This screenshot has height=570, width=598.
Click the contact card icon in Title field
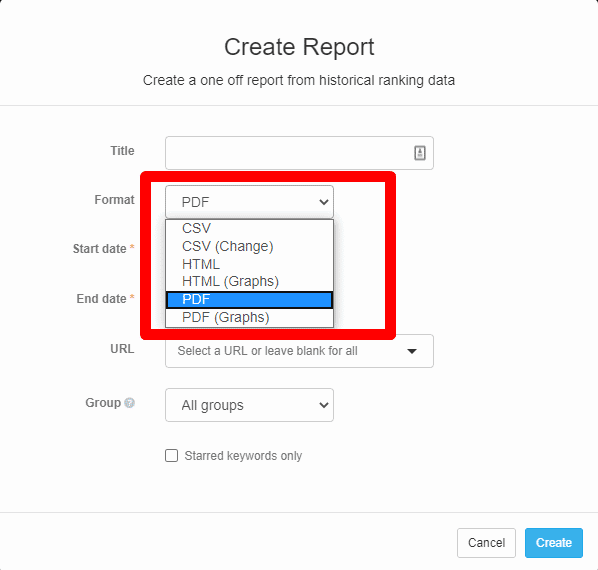(420, 153)
